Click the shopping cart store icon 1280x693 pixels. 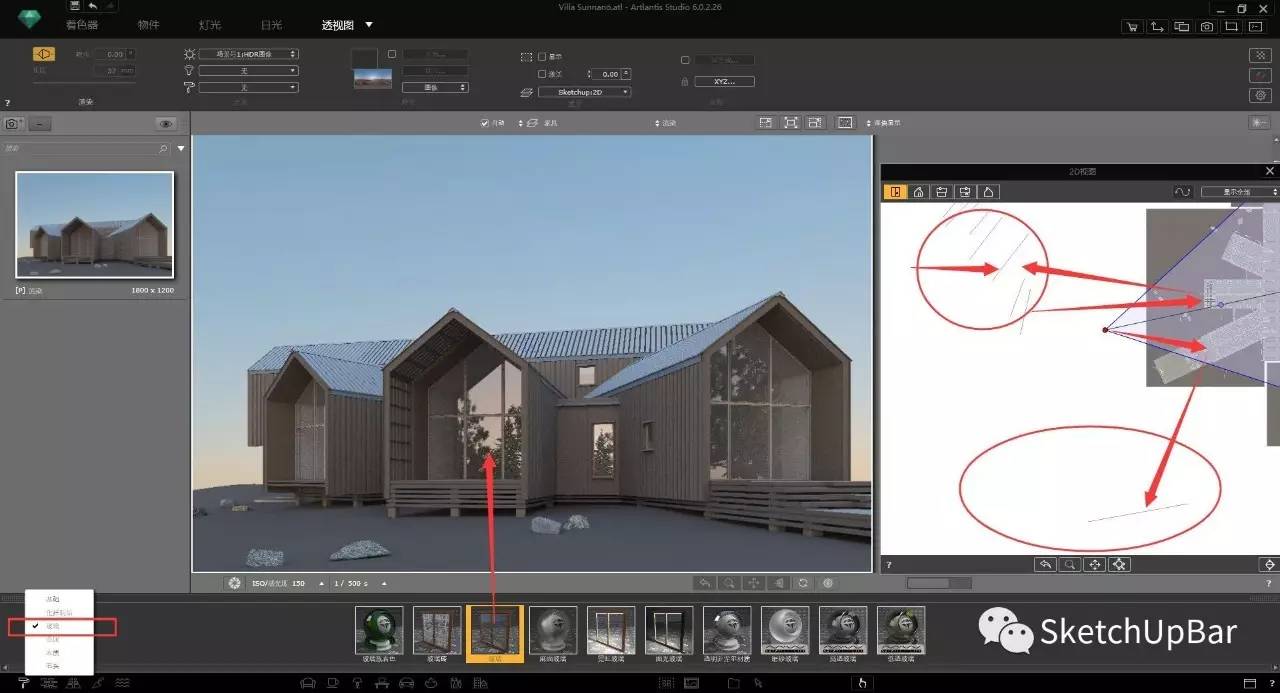[1131, 27]
